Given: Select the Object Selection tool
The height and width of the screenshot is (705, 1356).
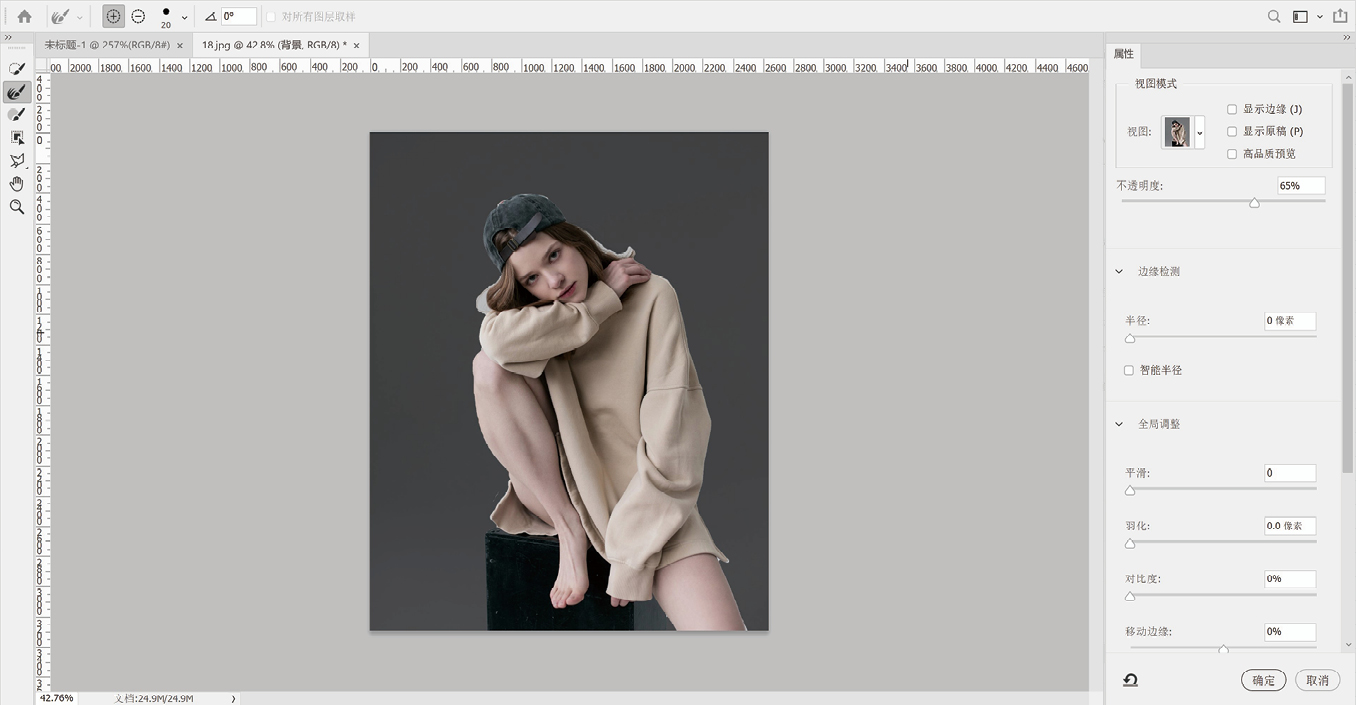Looking at the screenshot, I should point(17,138).
